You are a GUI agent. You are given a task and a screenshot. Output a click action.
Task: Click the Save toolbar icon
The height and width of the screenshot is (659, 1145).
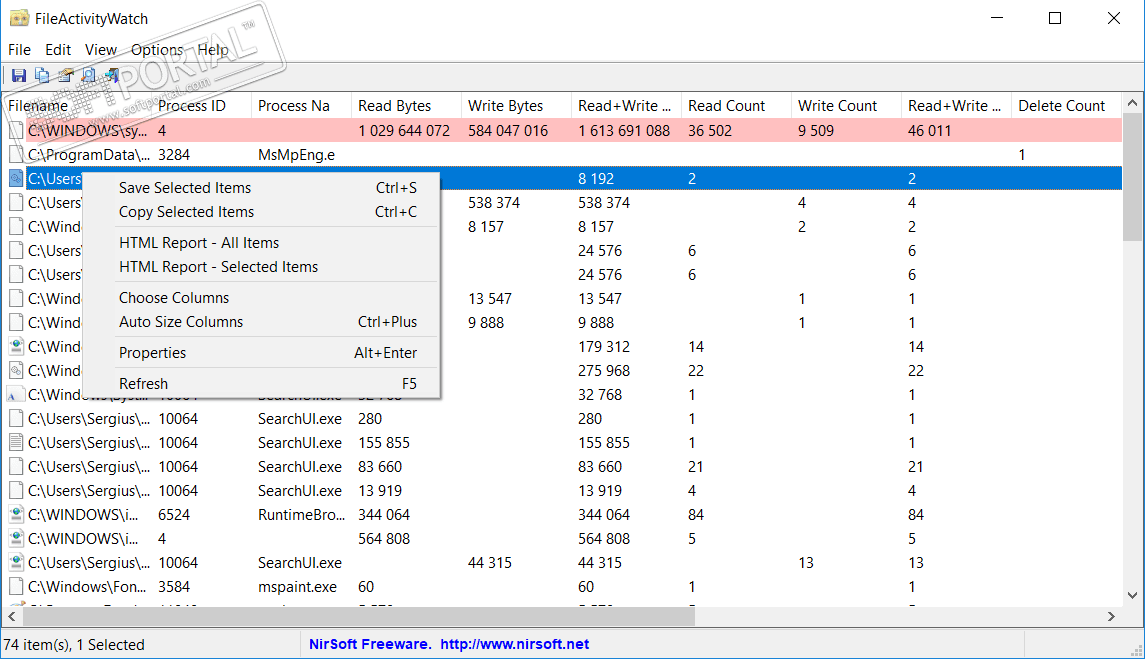(19, 75)
